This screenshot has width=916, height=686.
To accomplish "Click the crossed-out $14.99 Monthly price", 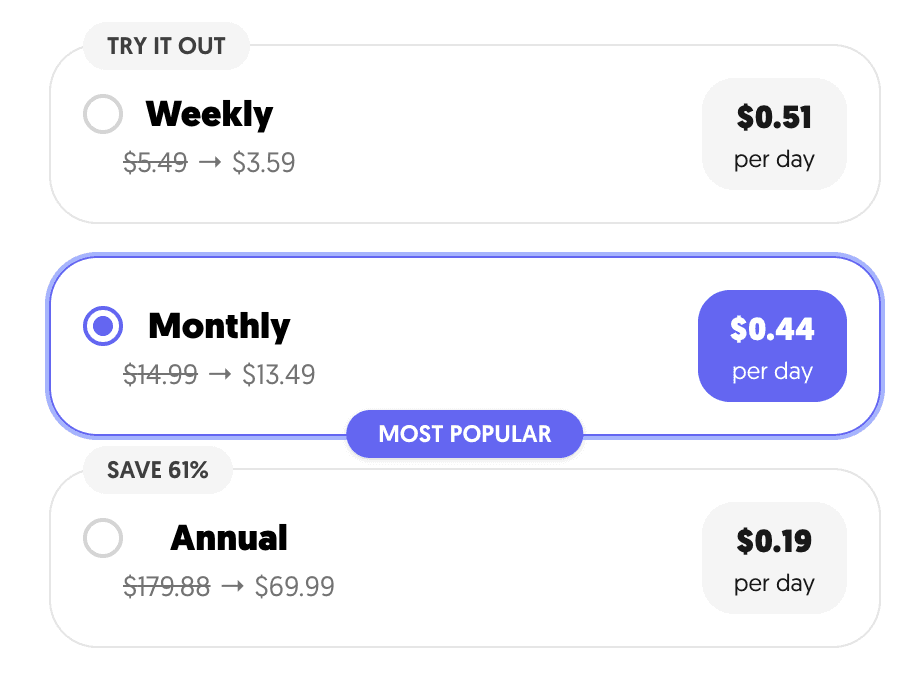I will pos(160,375).
